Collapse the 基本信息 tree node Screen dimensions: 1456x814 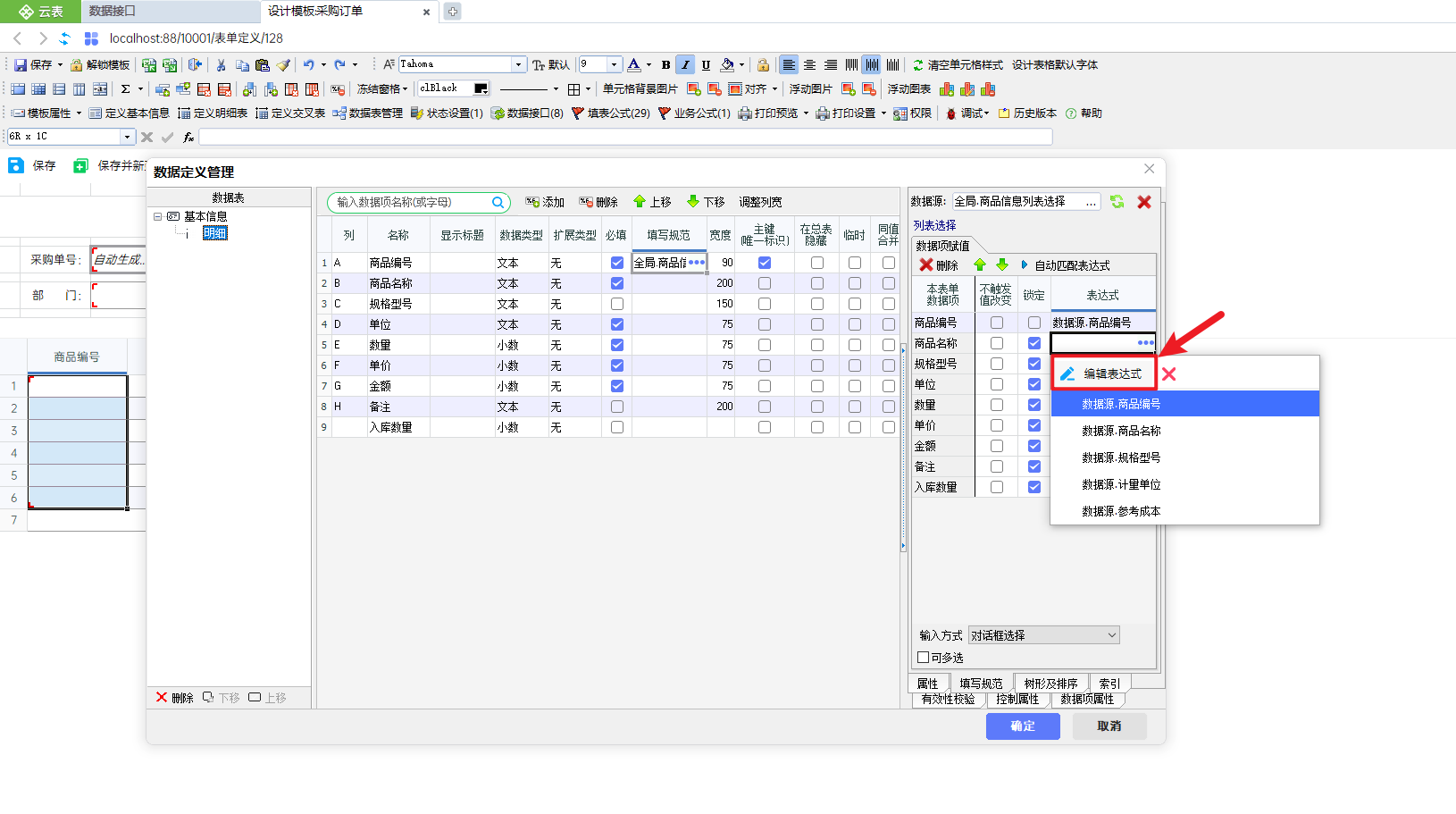coord(157,216)
